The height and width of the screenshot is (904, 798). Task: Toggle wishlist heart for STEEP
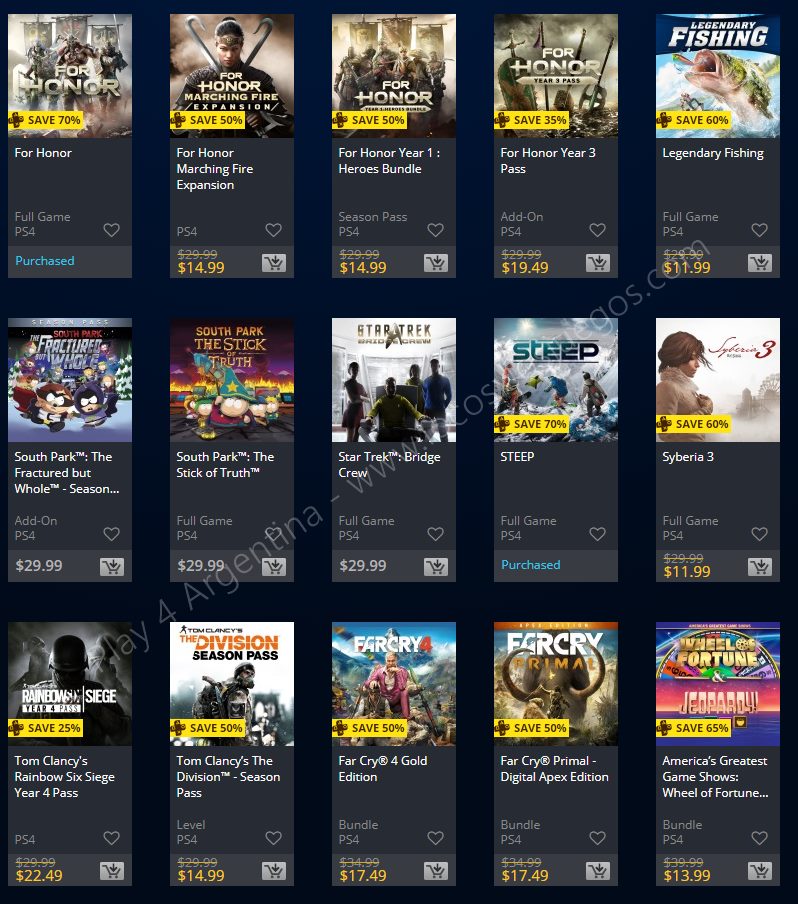point(597,534)
